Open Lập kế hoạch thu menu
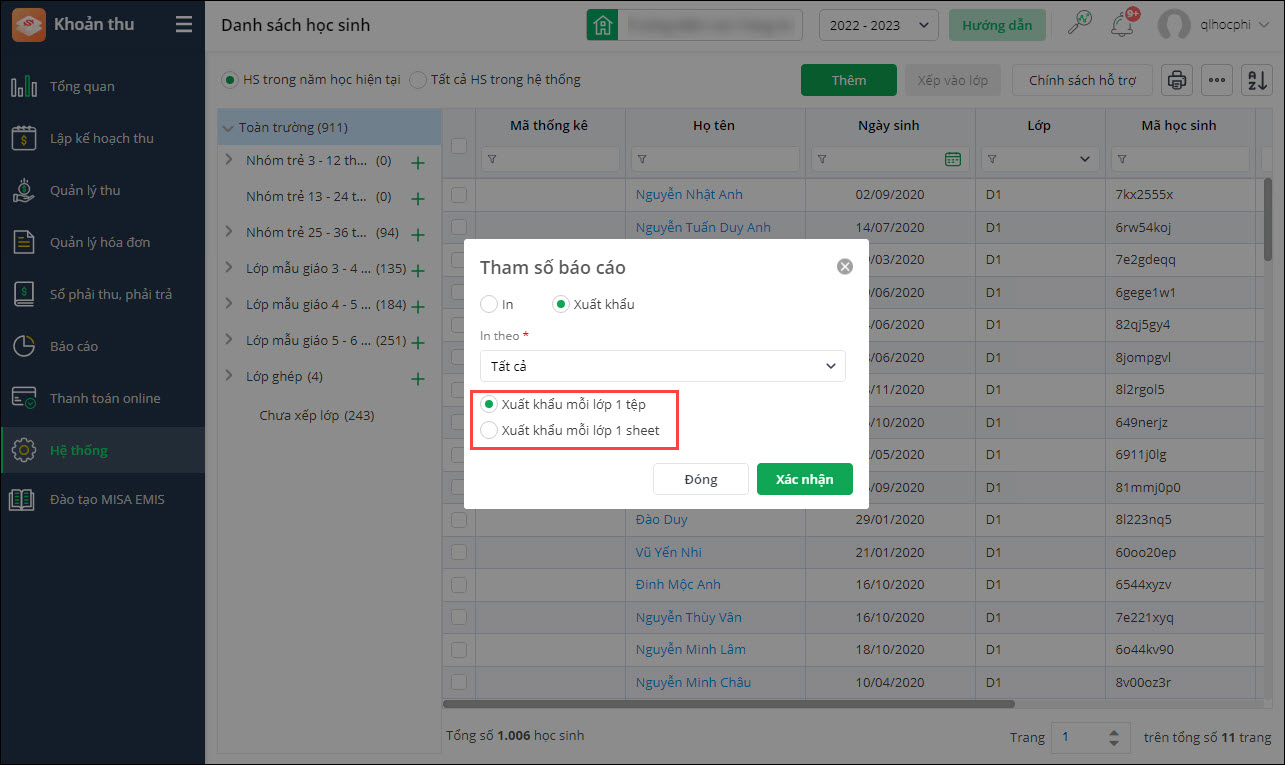This screenshot has width=1285, height=765. 102,139
